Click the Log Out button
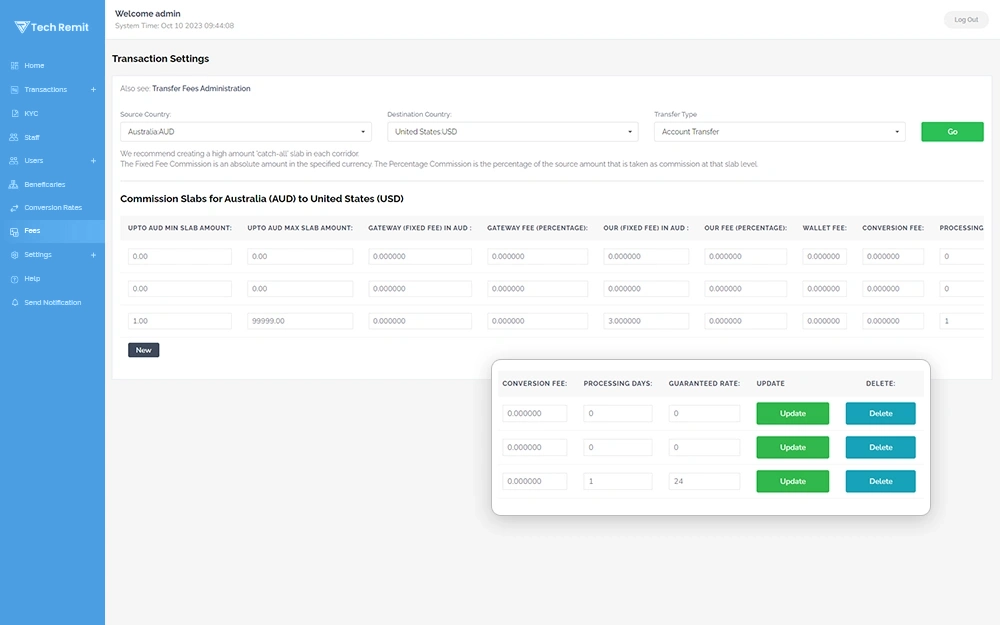1000x625 pixels. (x=965, y=20)
